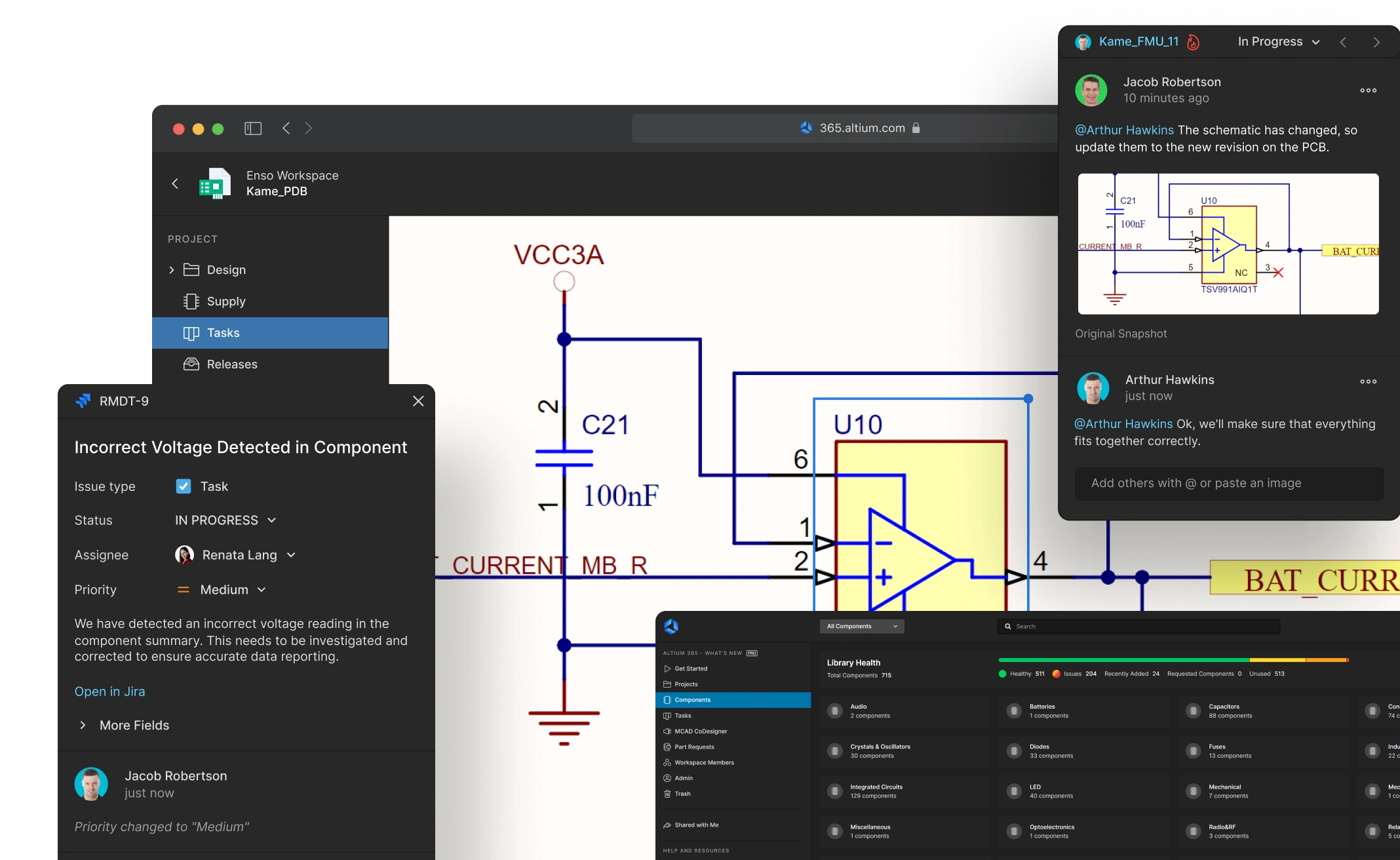Open options menu on Jacob Robertson's comment
This screenshot has height=860, width=1400.
point(1368,90)
